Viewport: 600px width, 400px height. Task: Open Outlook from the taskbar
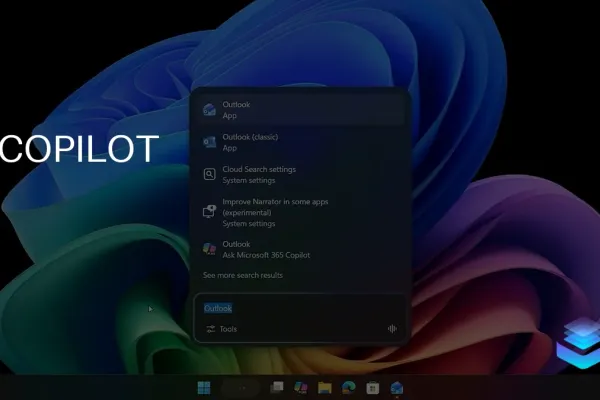click(396, 388)
